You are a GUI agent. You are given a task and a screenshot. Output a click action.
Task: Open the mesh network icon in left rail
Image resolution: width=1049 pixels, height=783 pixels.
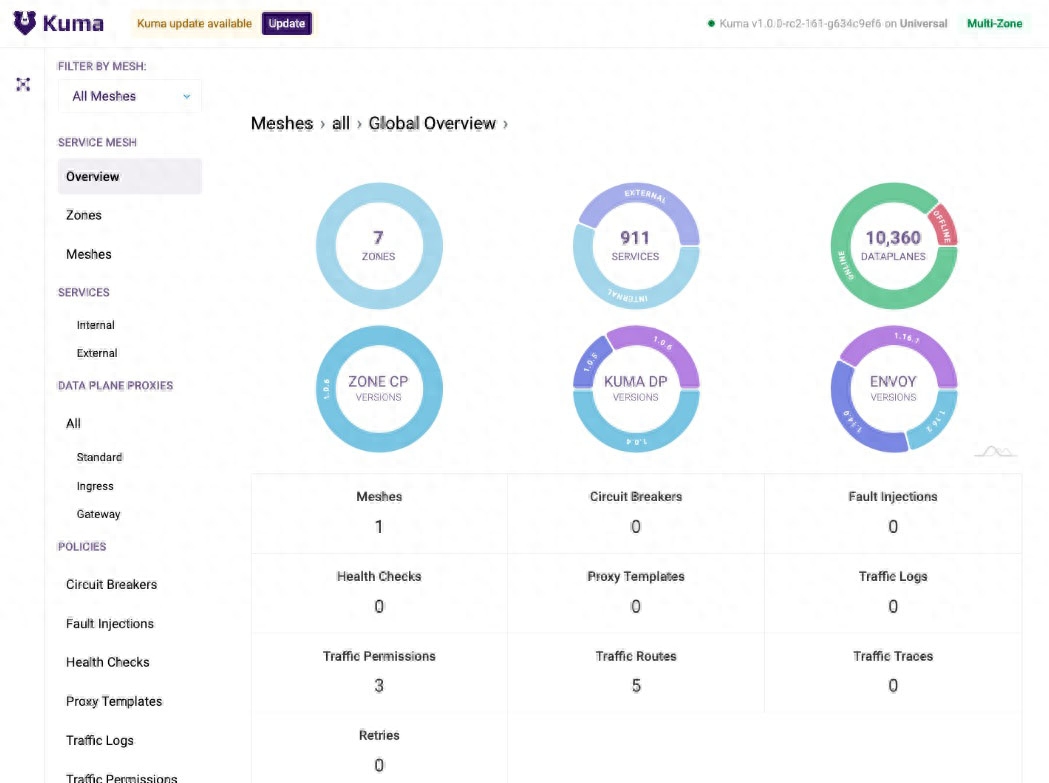coord(23,84)
